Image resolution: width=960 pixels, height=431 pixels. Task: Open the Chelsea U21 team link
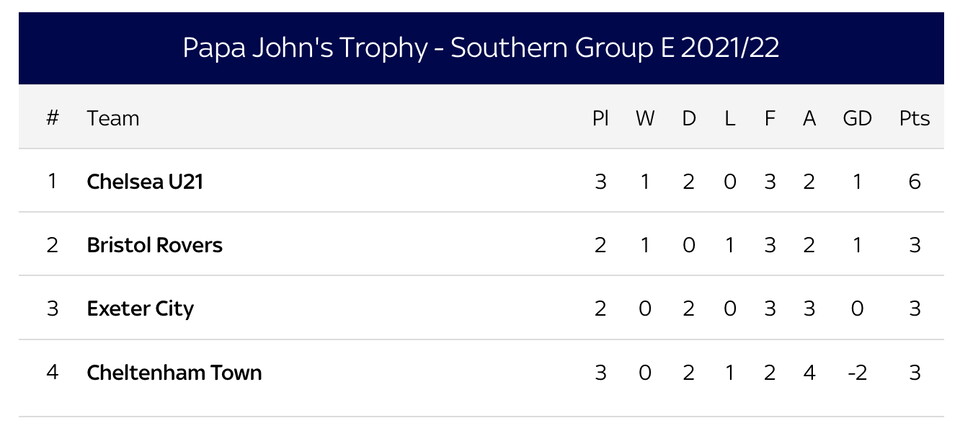[144, 182]
